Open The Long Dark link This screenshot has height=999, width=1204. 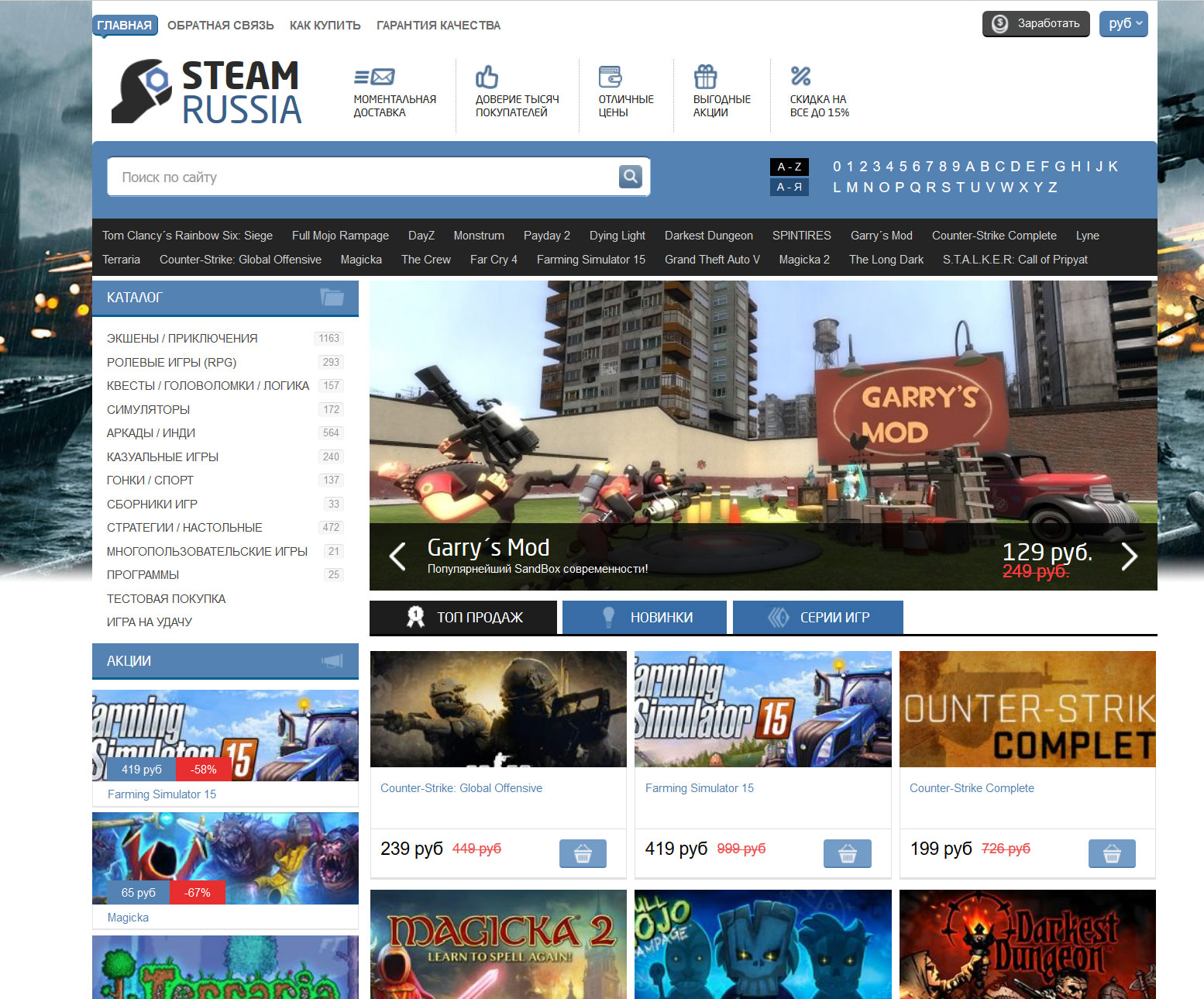886,260
